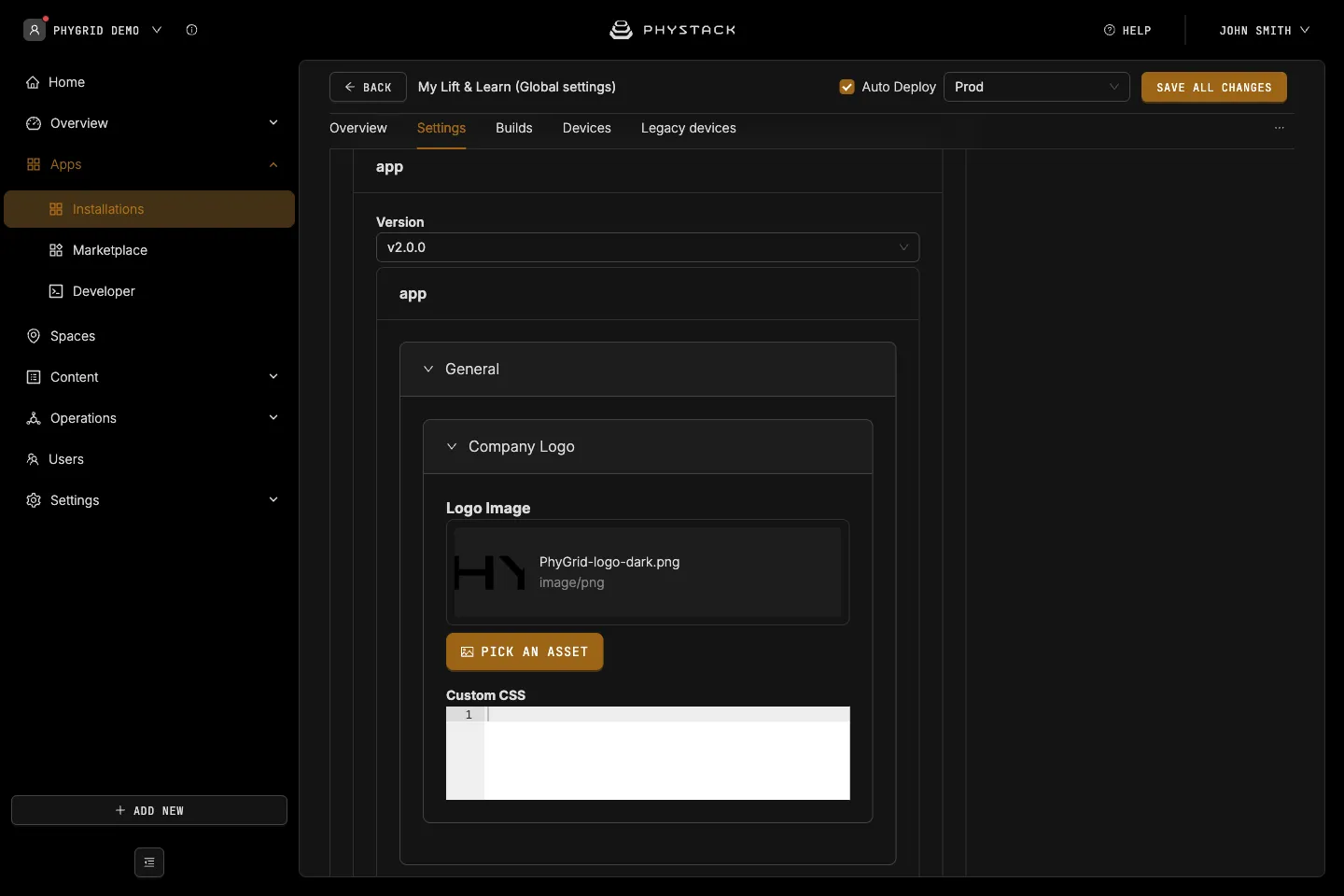This screenshot has width=1344, height=896.
Task: Expand the Operations sidebar submenu chevron
Action: pos(273,418)
